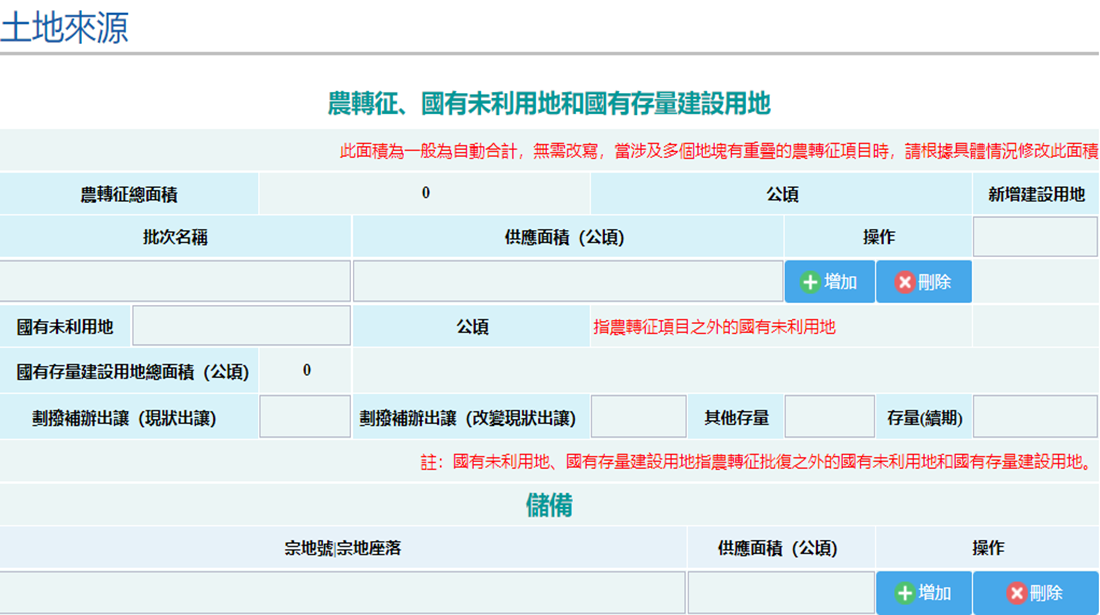The height and width of the screenshot is (615, 1100).
Task: Click the 農轉征總面積 label
Action: [128, 194]
